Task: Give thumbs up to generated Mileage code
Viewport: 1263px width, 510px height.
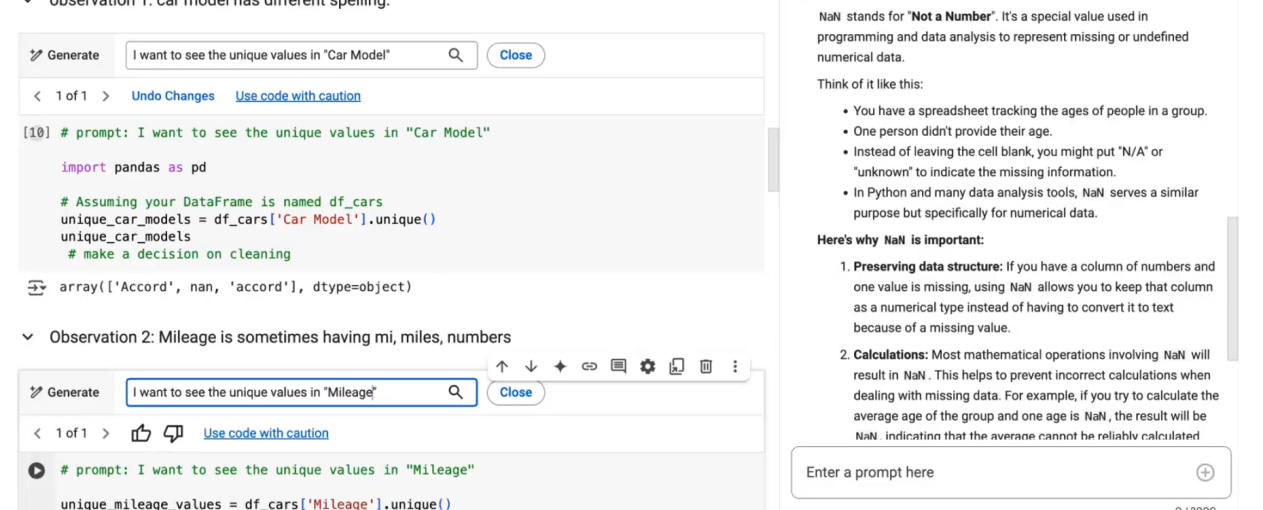Action: 141,433
